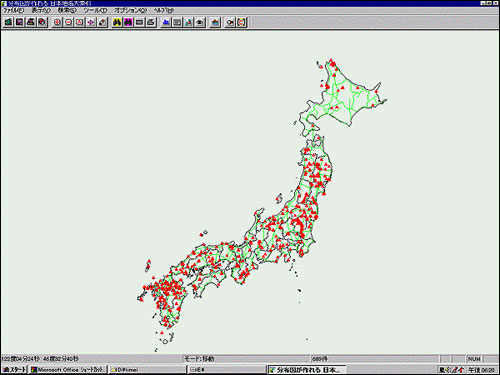Click the print icon in toolbar
Screen dimensions: 500x375
click(x=31, y=22)
